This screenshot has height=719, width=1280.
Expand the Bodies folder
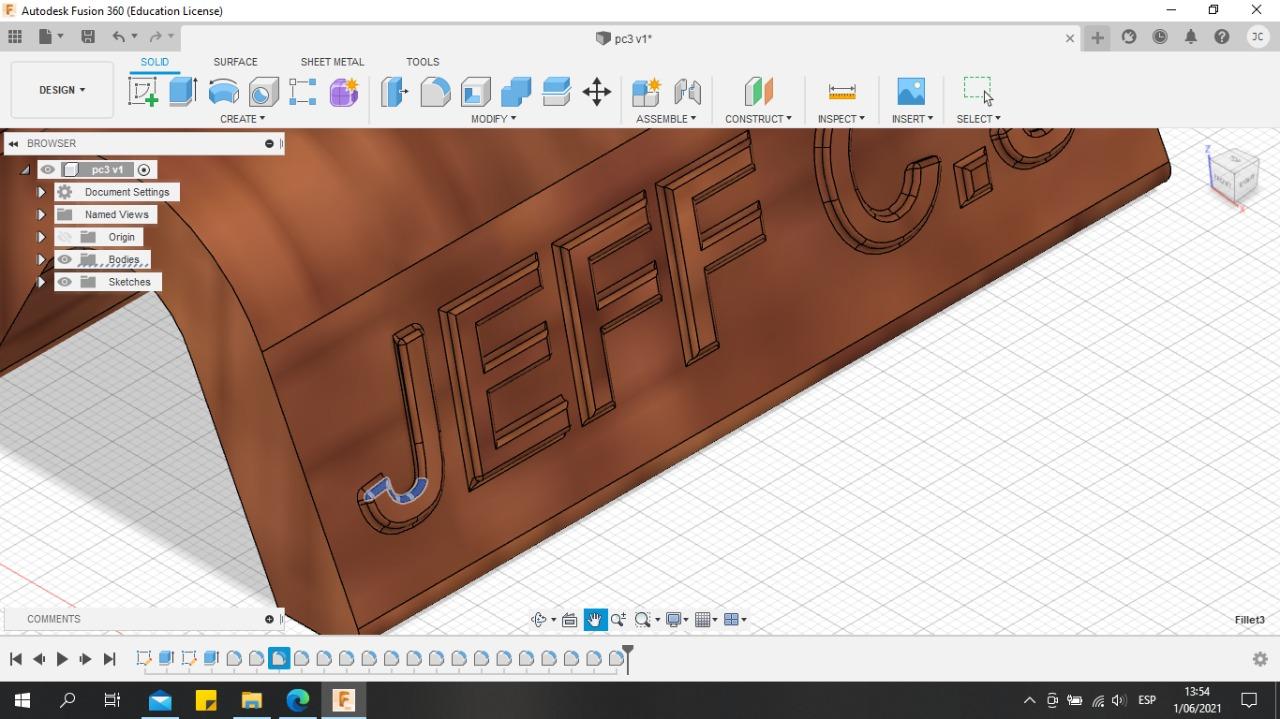[41, 260]
